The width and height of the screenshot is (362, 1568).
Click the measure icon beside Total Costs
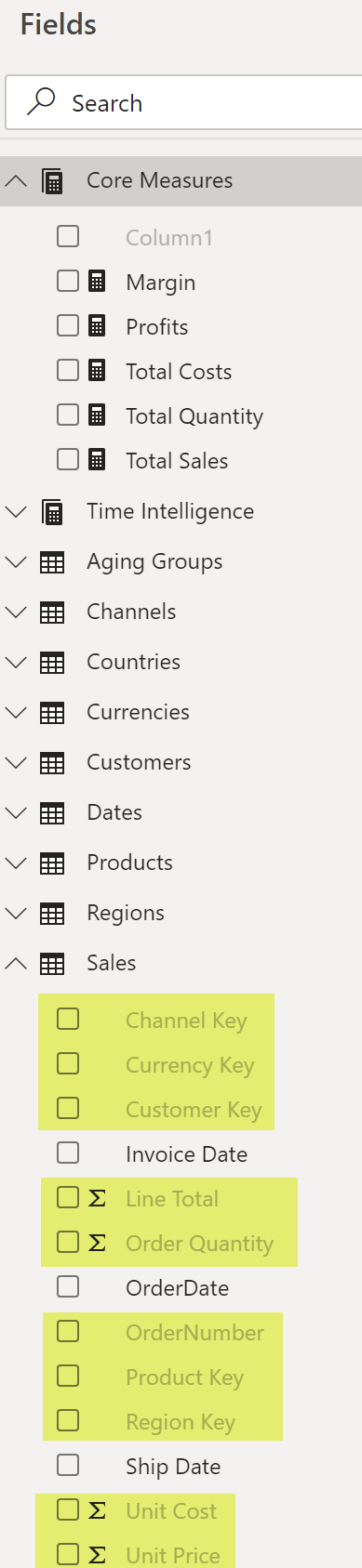pyautogui.click(x=97, y=371)
